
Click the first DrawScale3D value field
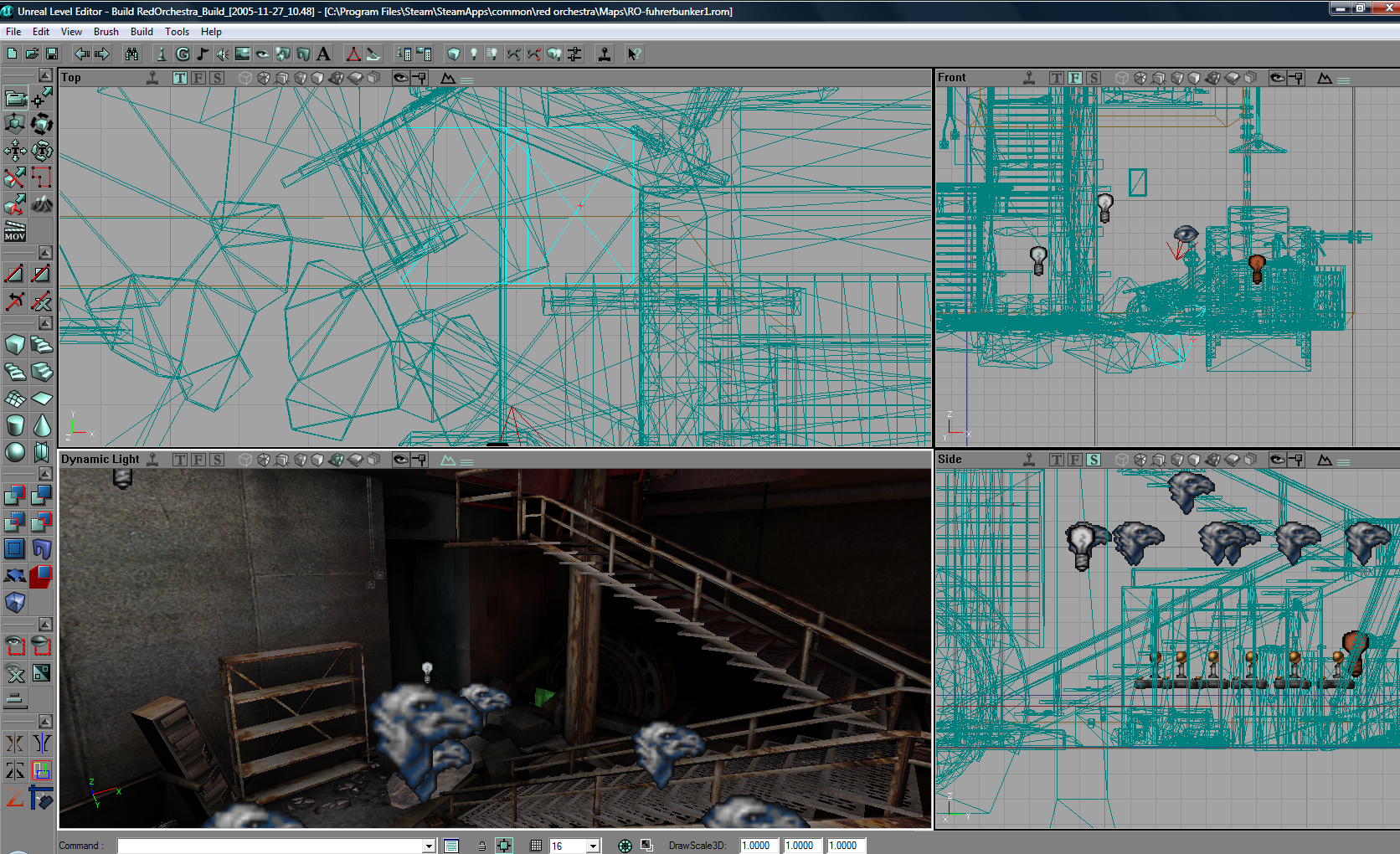pyautogui.click(x=759, y=846)
